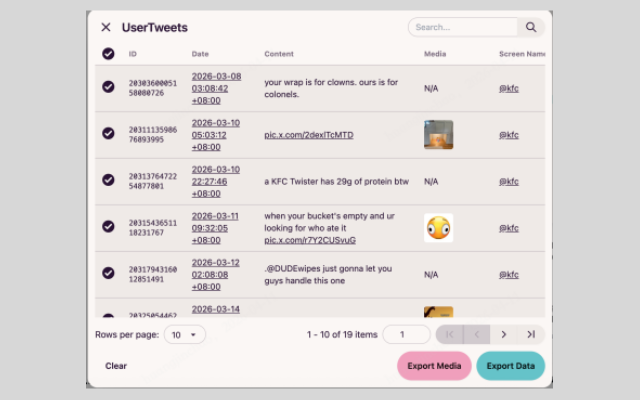The width and height of the screenshot is (640, 400).
Task: Uncheck the row with clowns wrap tweet
Action: [108, 87]
